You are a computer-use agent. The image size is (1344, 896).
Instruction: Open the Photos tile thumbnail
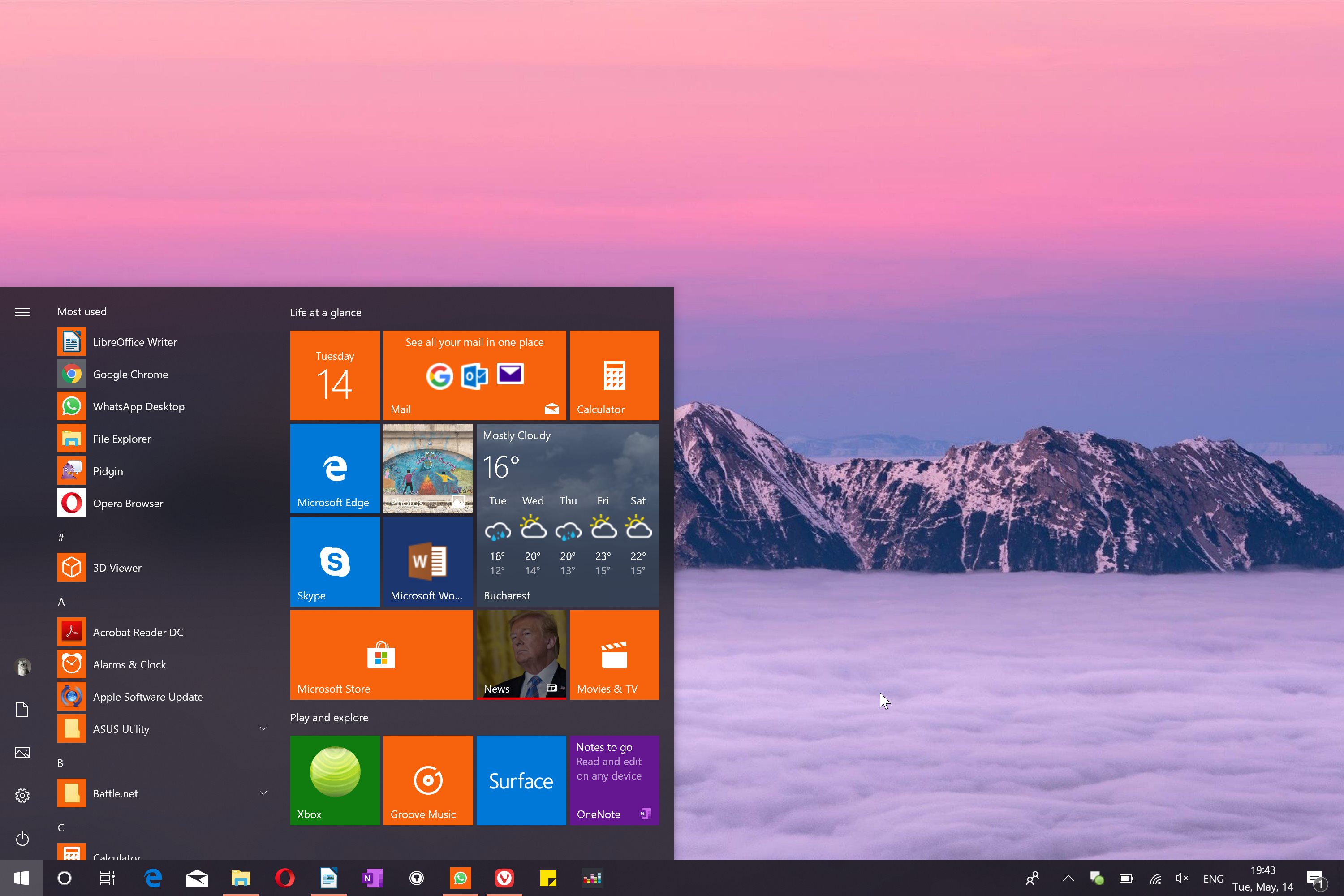point(428,469)
